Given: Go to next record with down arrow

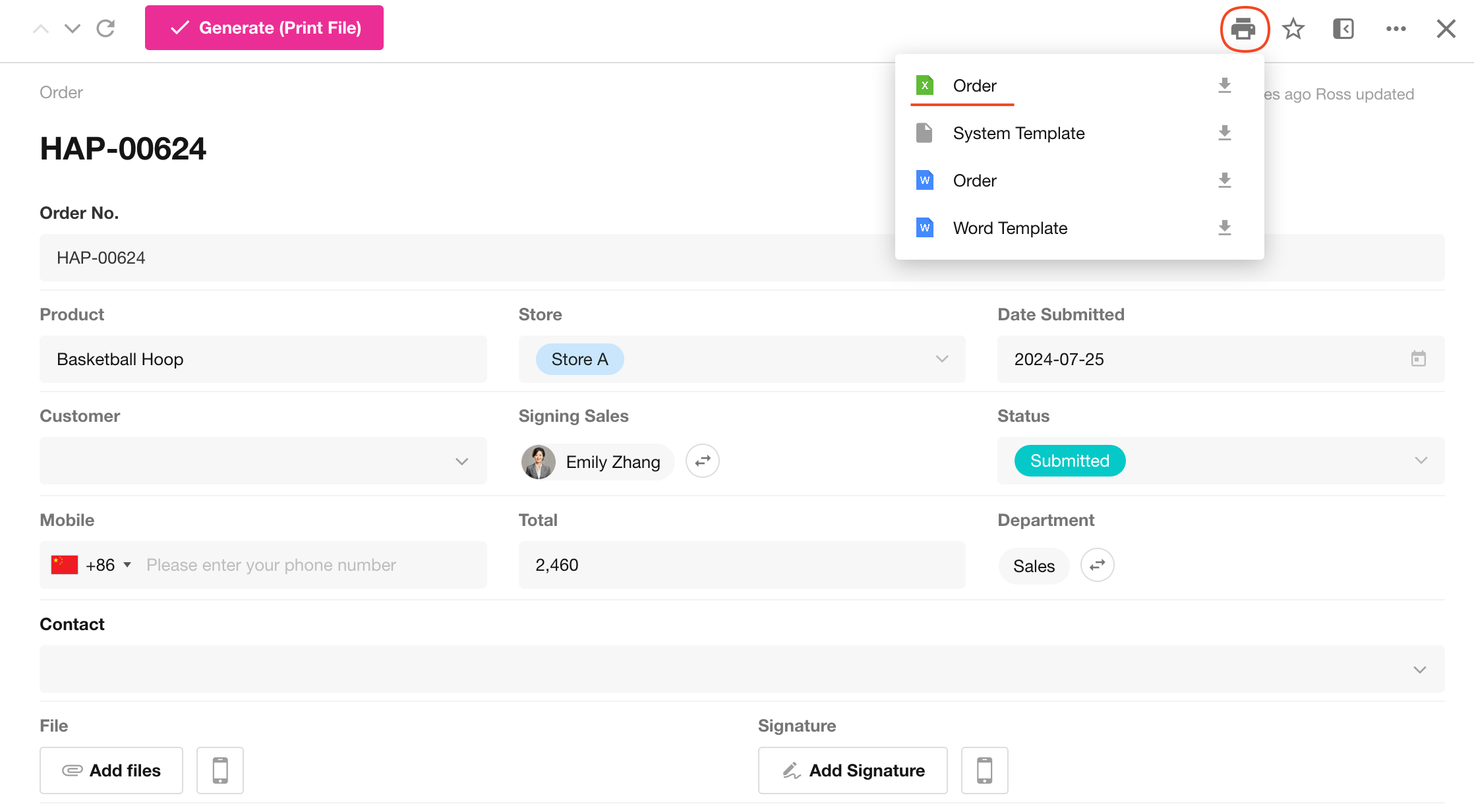Looking at the screenshot, I should (x=73, y=28).
